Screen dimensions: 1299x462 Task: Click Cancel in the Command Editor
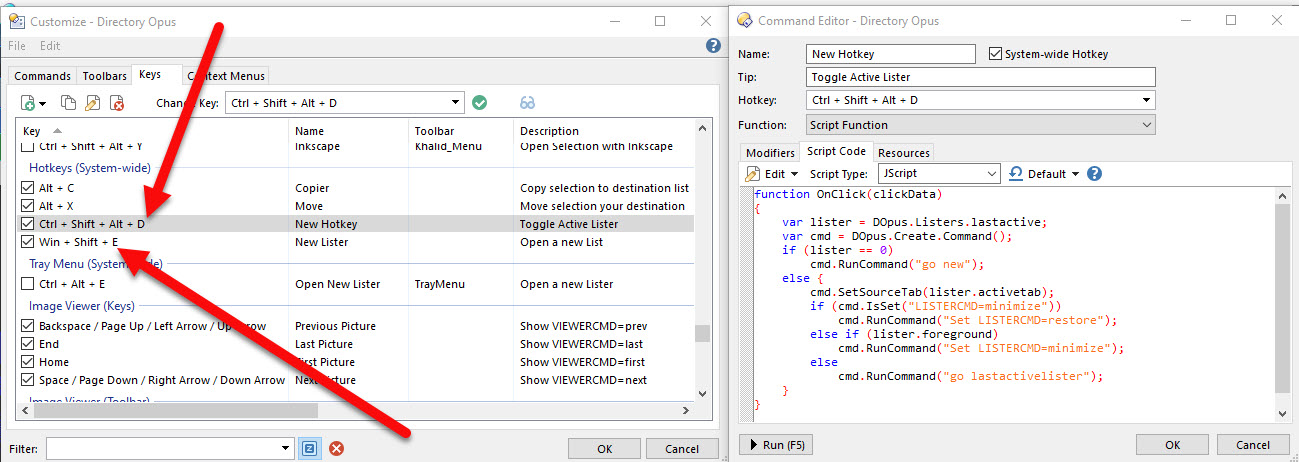[x=1253, y=445]
